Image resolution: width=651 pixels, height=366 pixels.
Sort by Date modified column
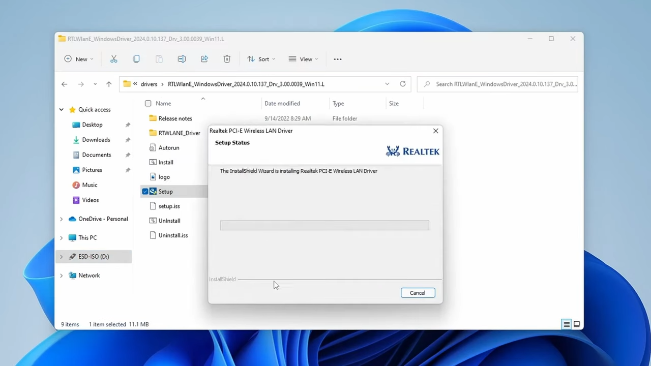282,103
